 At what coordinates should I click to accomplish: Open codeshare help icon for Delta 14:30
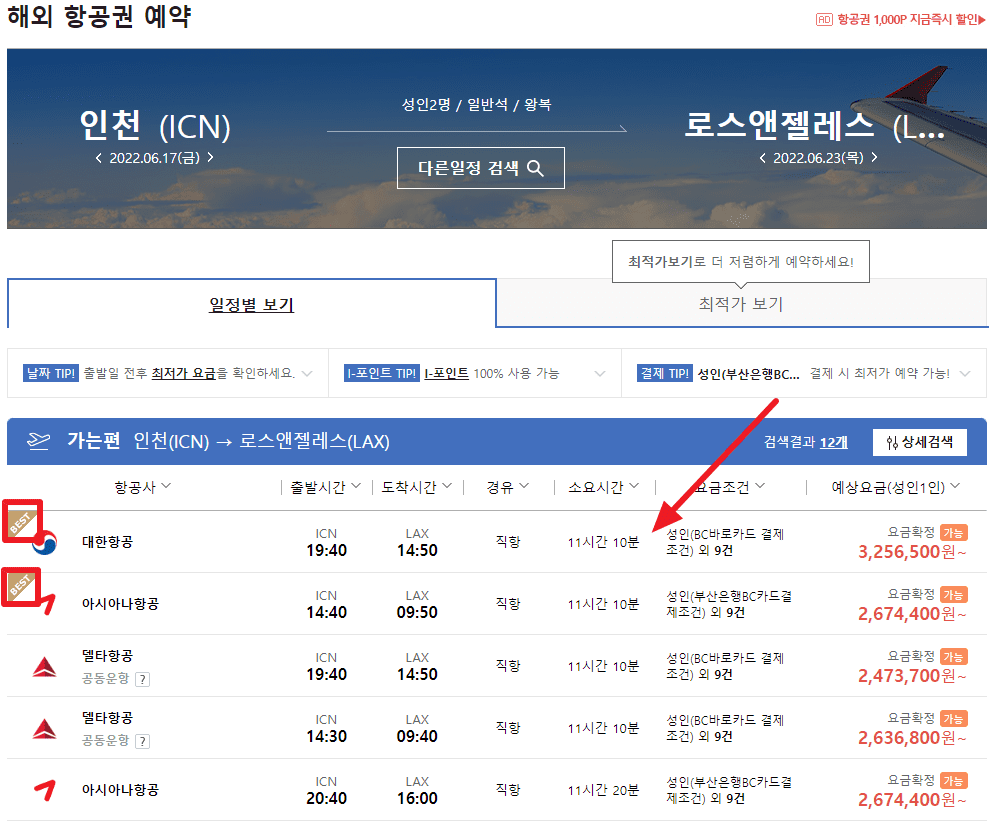click(x=143, y=741)
